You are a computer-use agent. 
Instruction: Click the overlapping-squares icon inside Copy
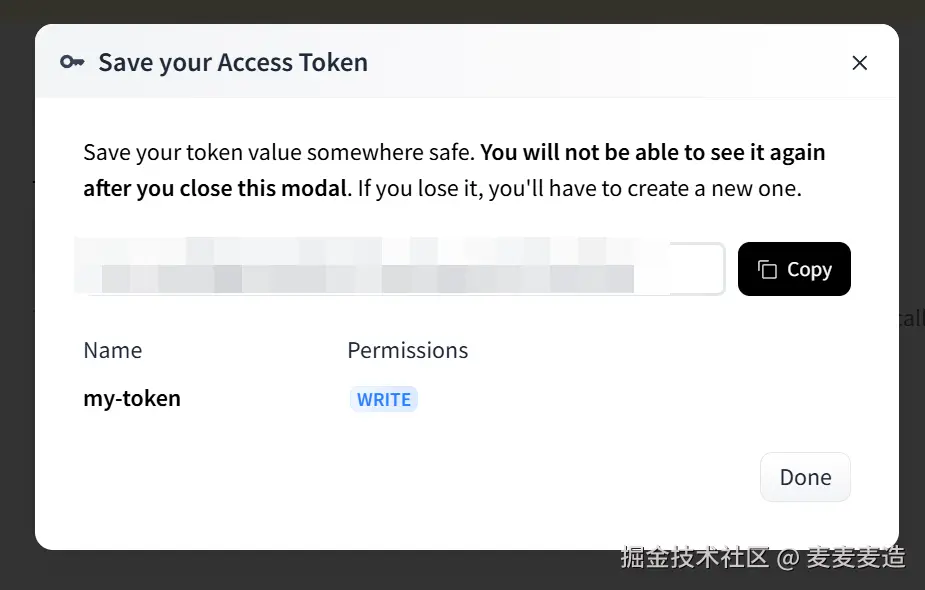767,270
